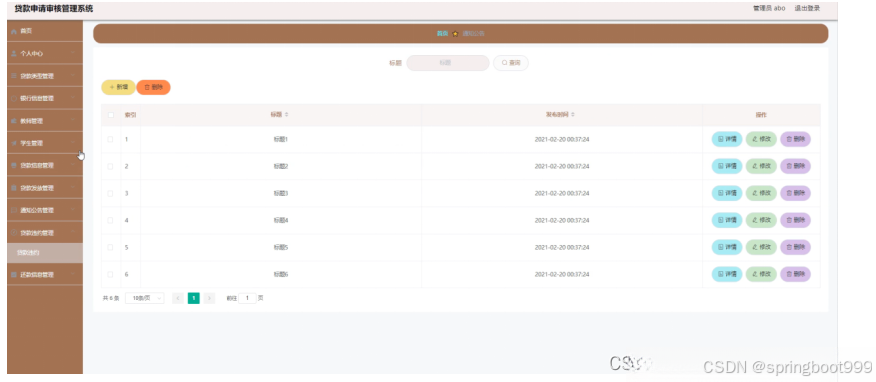The image size is (876, 382).
Task: Click the icon beside 教师管理 in sidebar
Action: [x=15, y=121]
